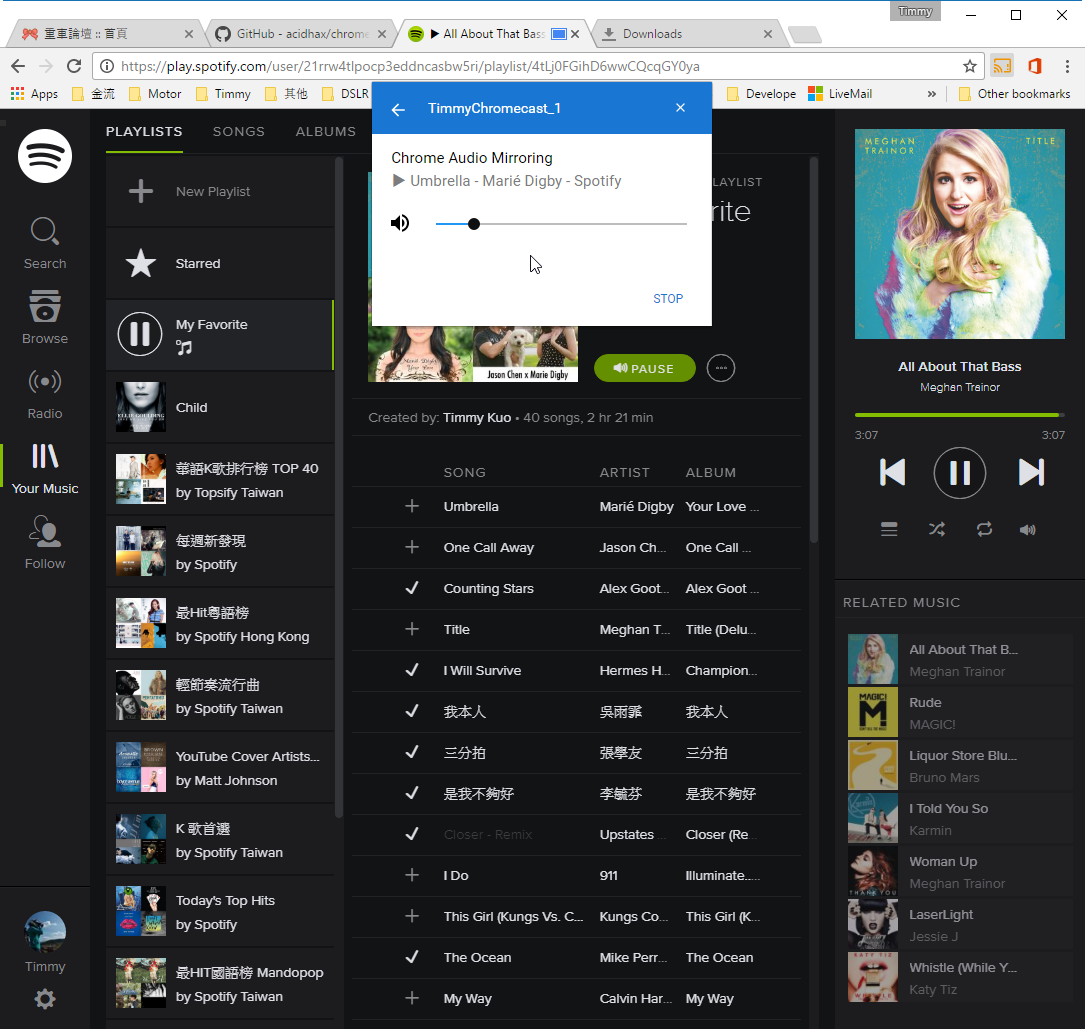Open settings gear below Timmy

click(x=45, y=999)
